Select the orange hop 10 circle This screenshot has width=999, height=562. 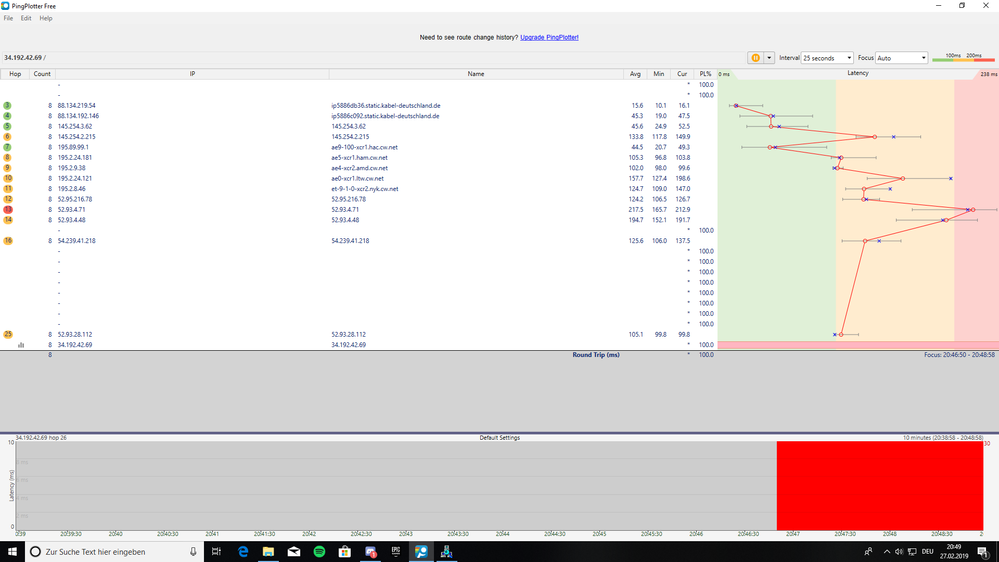pos(8,178)
